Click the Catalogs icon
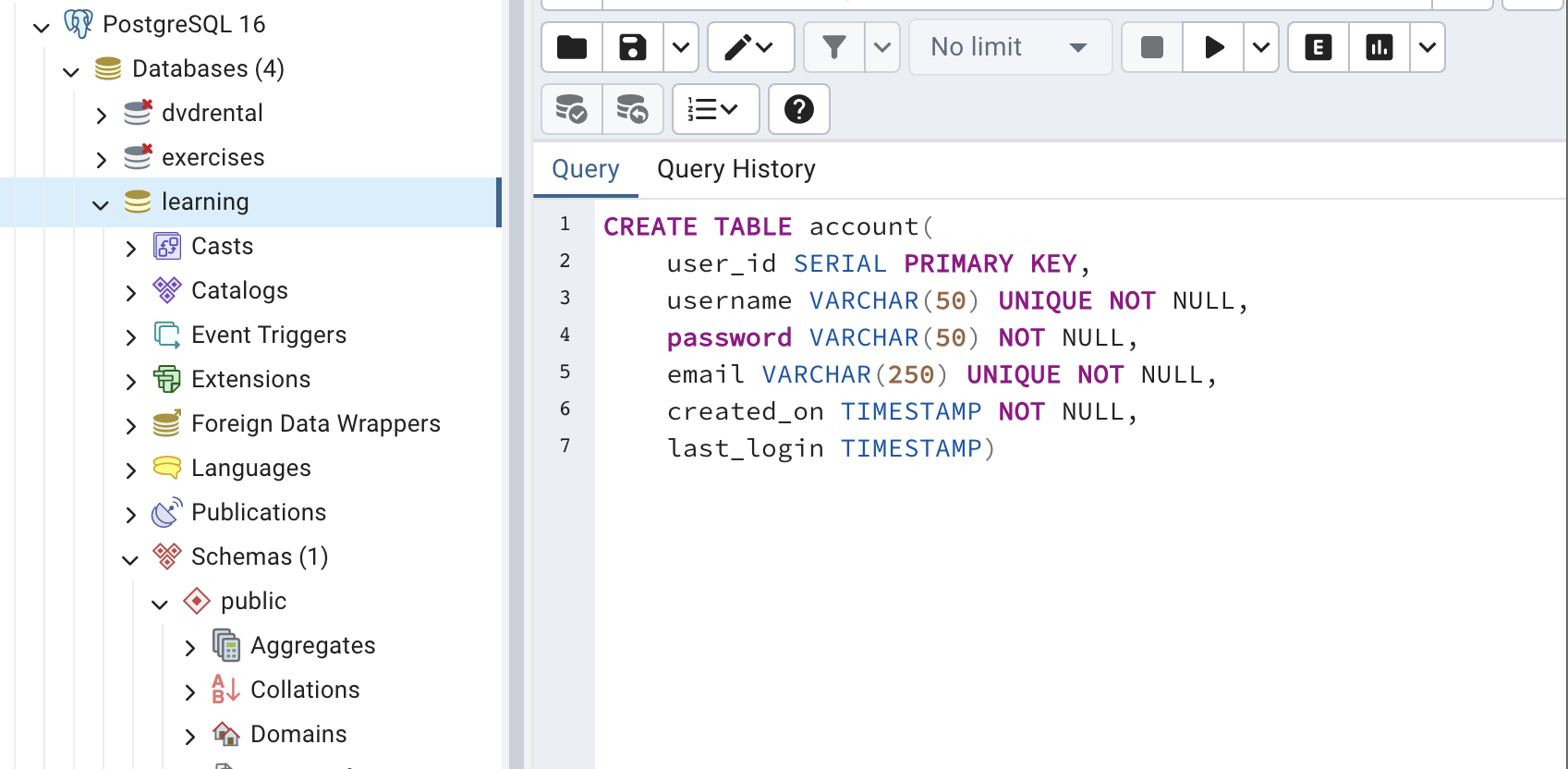Viewport: 1568px width, 769px height. (x=167, y=290)
